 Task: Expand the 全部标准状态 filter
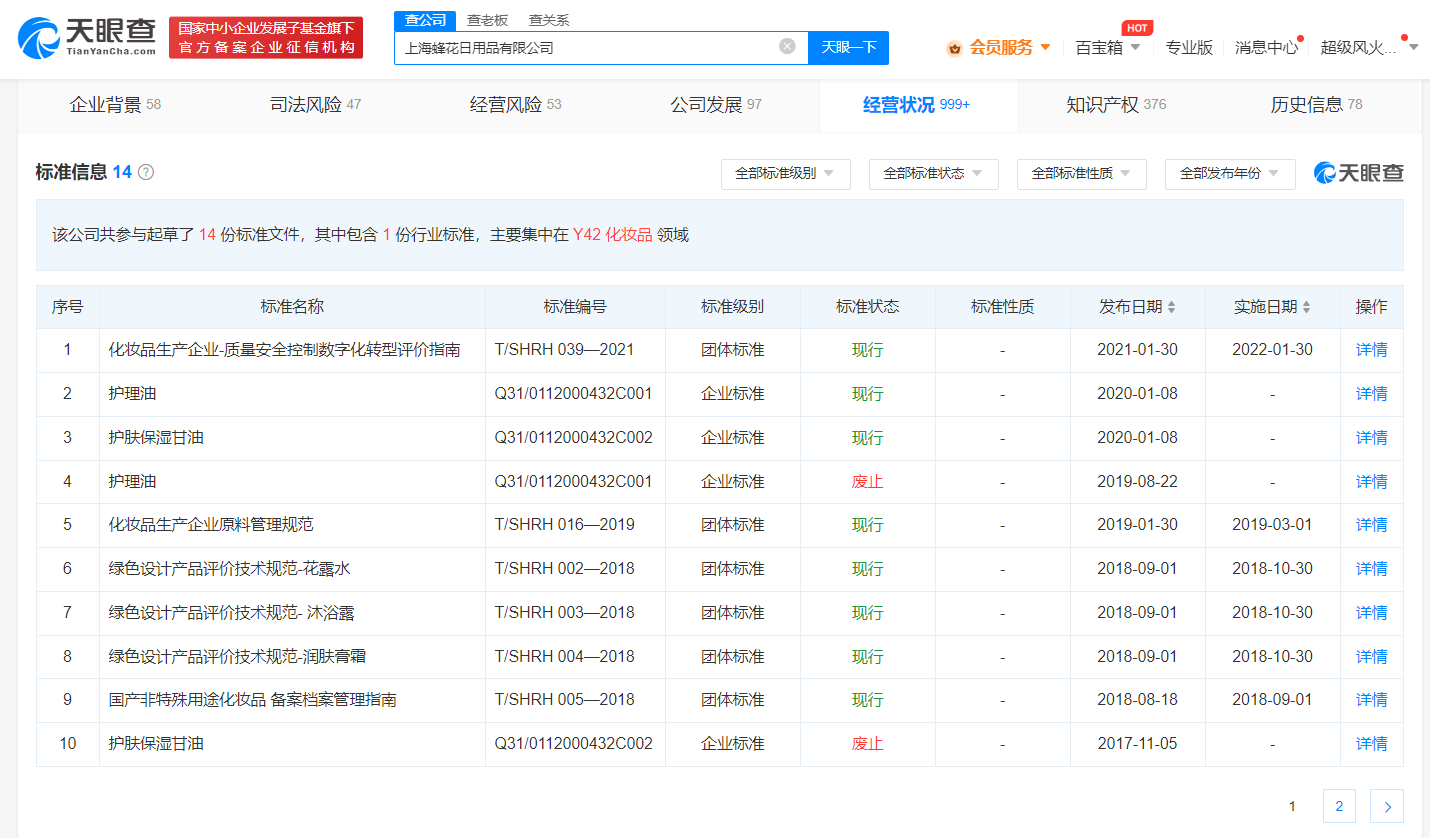pyautogui.click(x=933, y=174)
